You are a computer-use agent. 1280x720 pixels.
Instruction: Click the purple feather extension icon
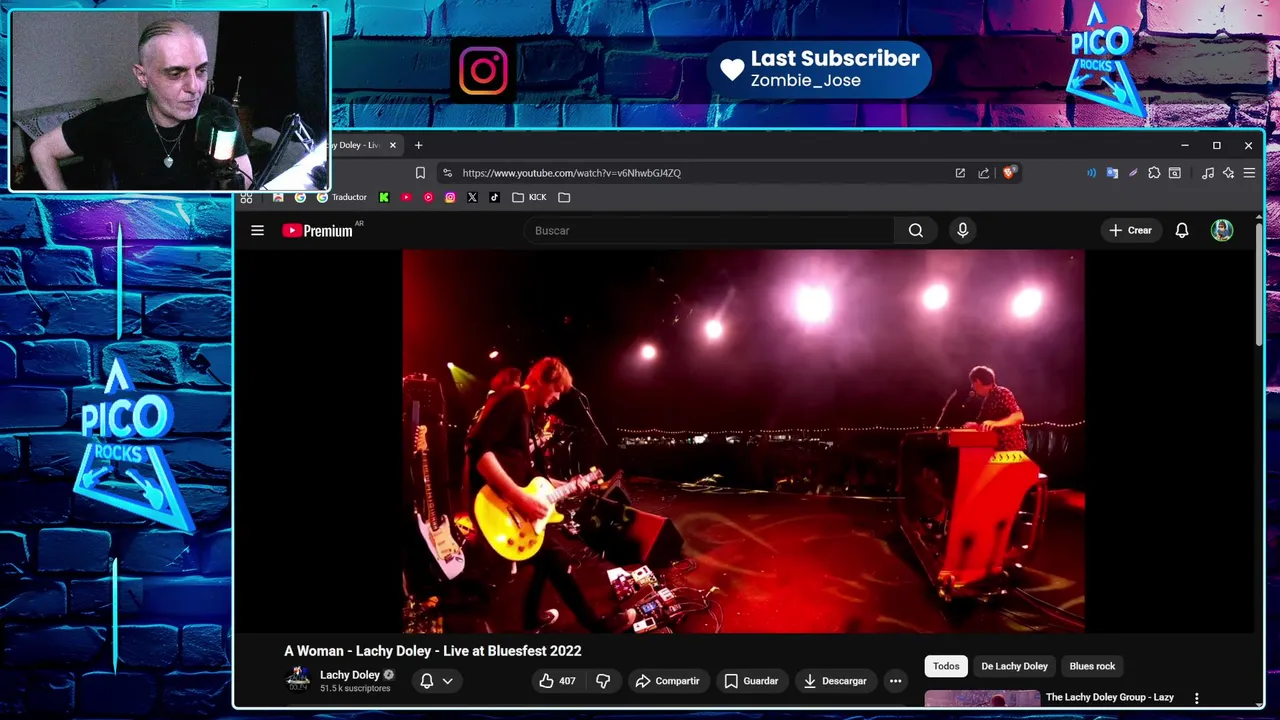pyautogui.click(x=1133, y=173)
